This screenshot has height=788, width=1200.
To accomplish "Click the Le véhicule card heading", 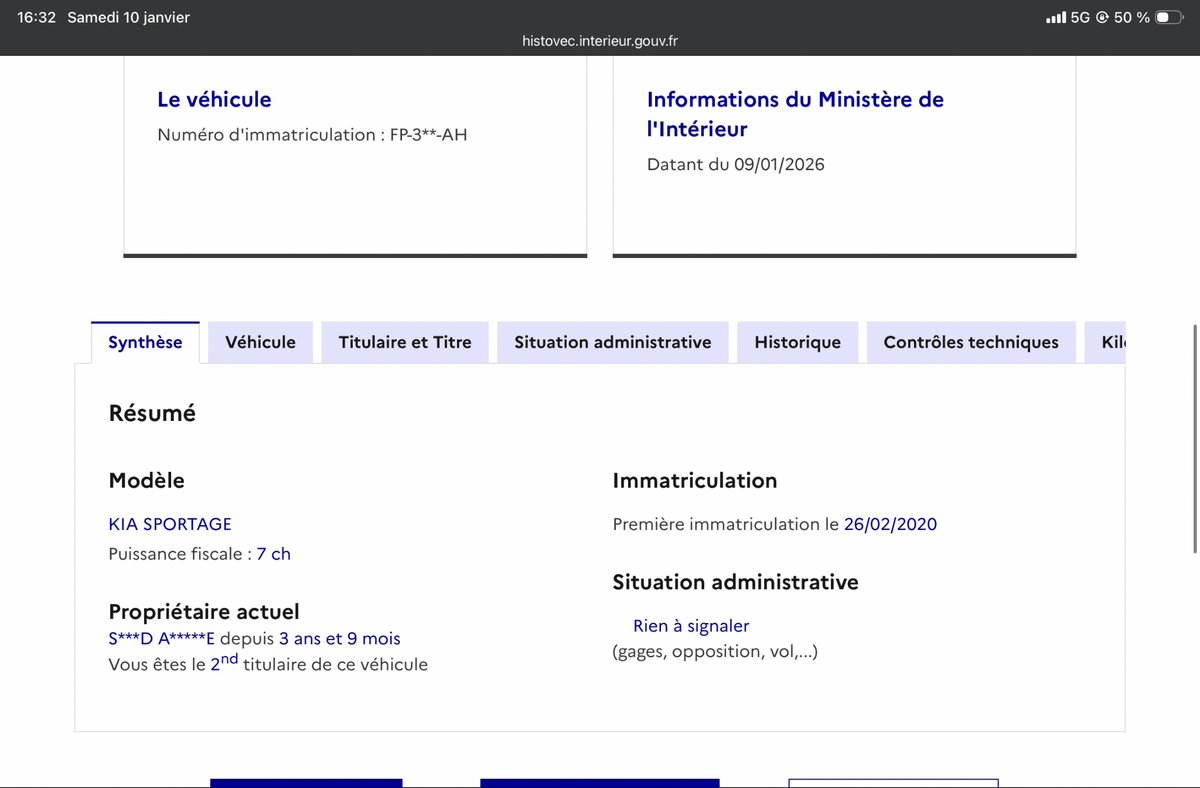I will point(214,99).
